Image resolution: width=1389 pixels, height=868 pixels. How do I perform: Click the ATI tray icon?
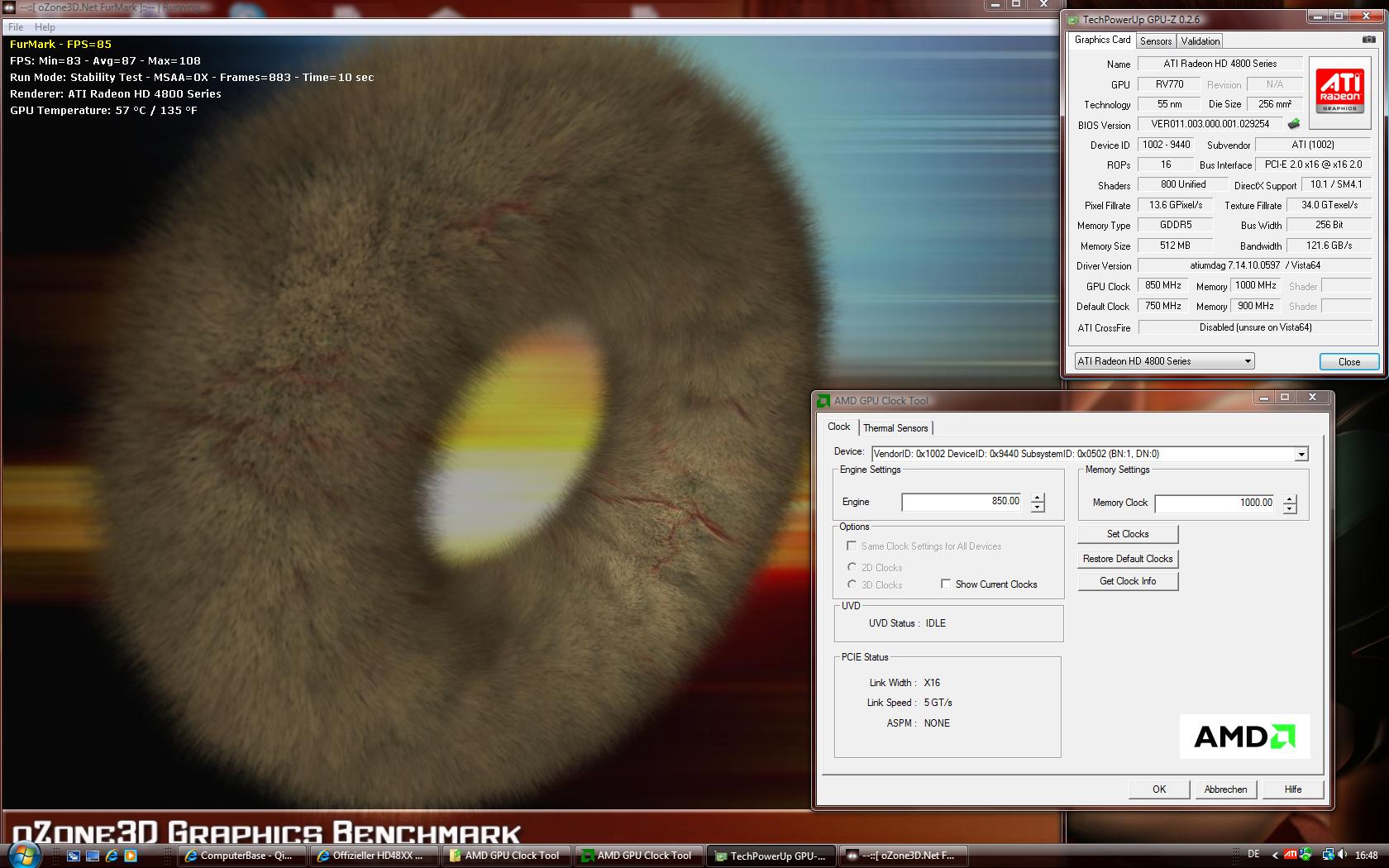[1291, 855]
